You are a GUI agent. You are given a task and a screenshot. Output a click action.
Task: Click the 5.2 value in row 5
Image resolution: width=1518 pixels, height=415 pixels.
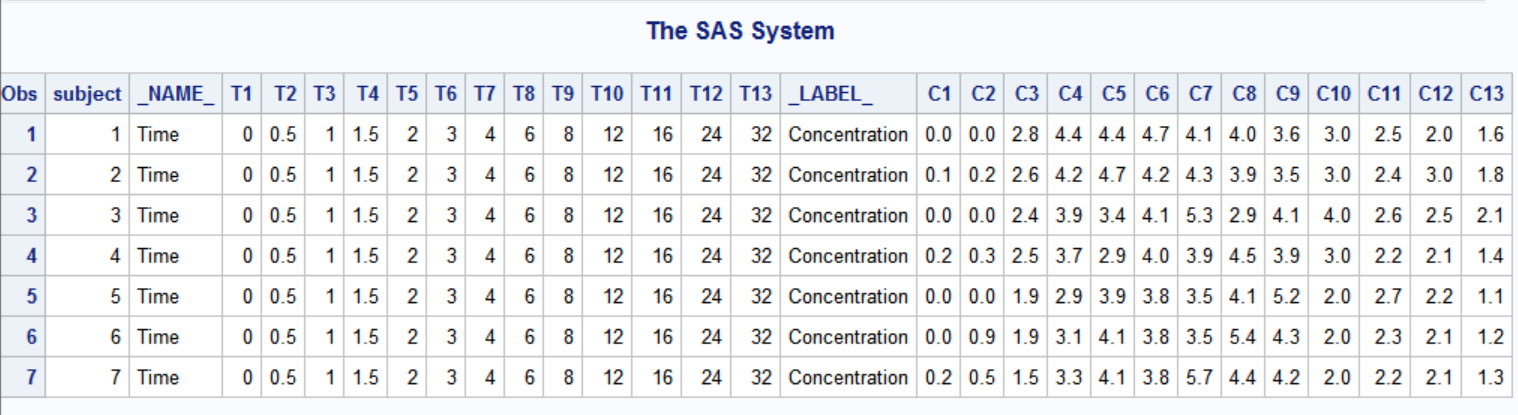(x=1287, y=296)
